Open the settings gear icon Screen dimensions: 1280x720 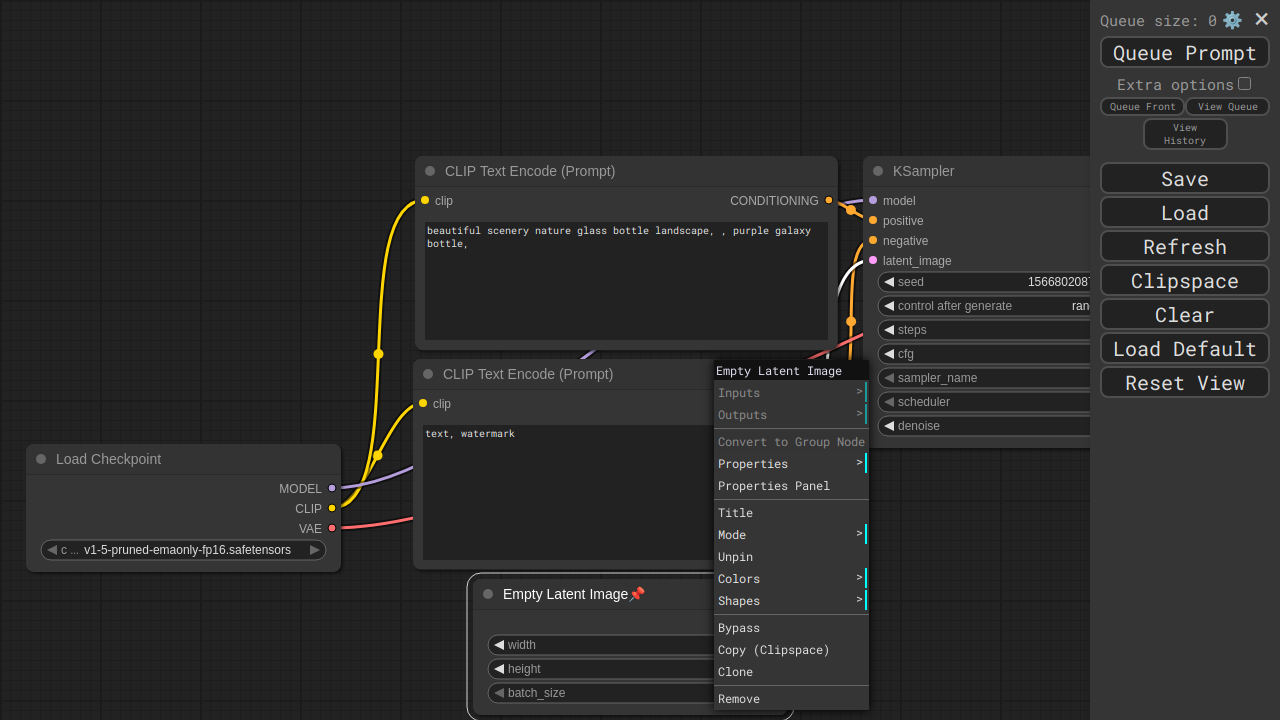click(x=1232, y=20)
